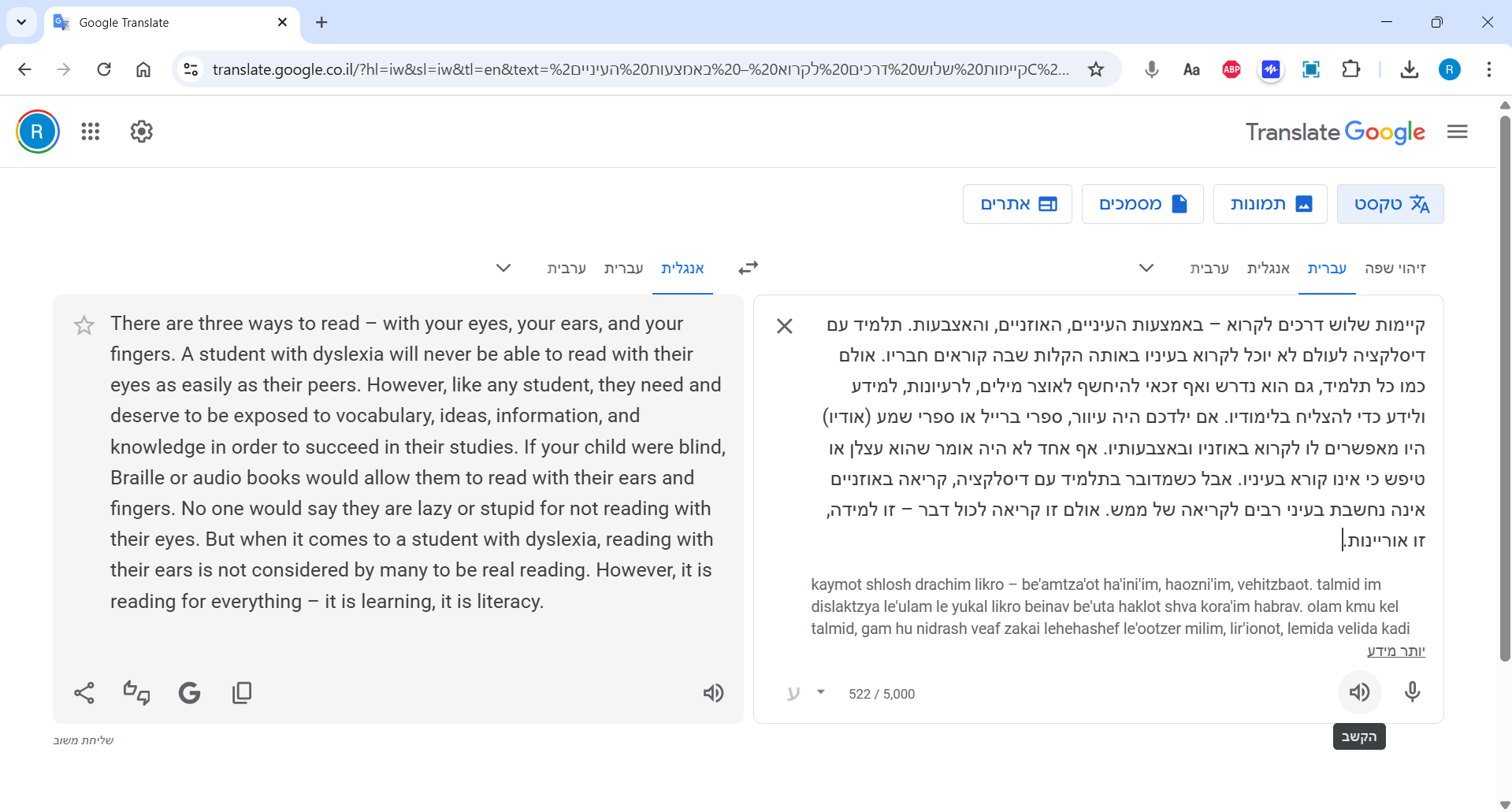Image resolution: width=1512 pixels, height=812 pixels.
Task: Expand source language list chevron
Action: click(x=1146, y=269)
